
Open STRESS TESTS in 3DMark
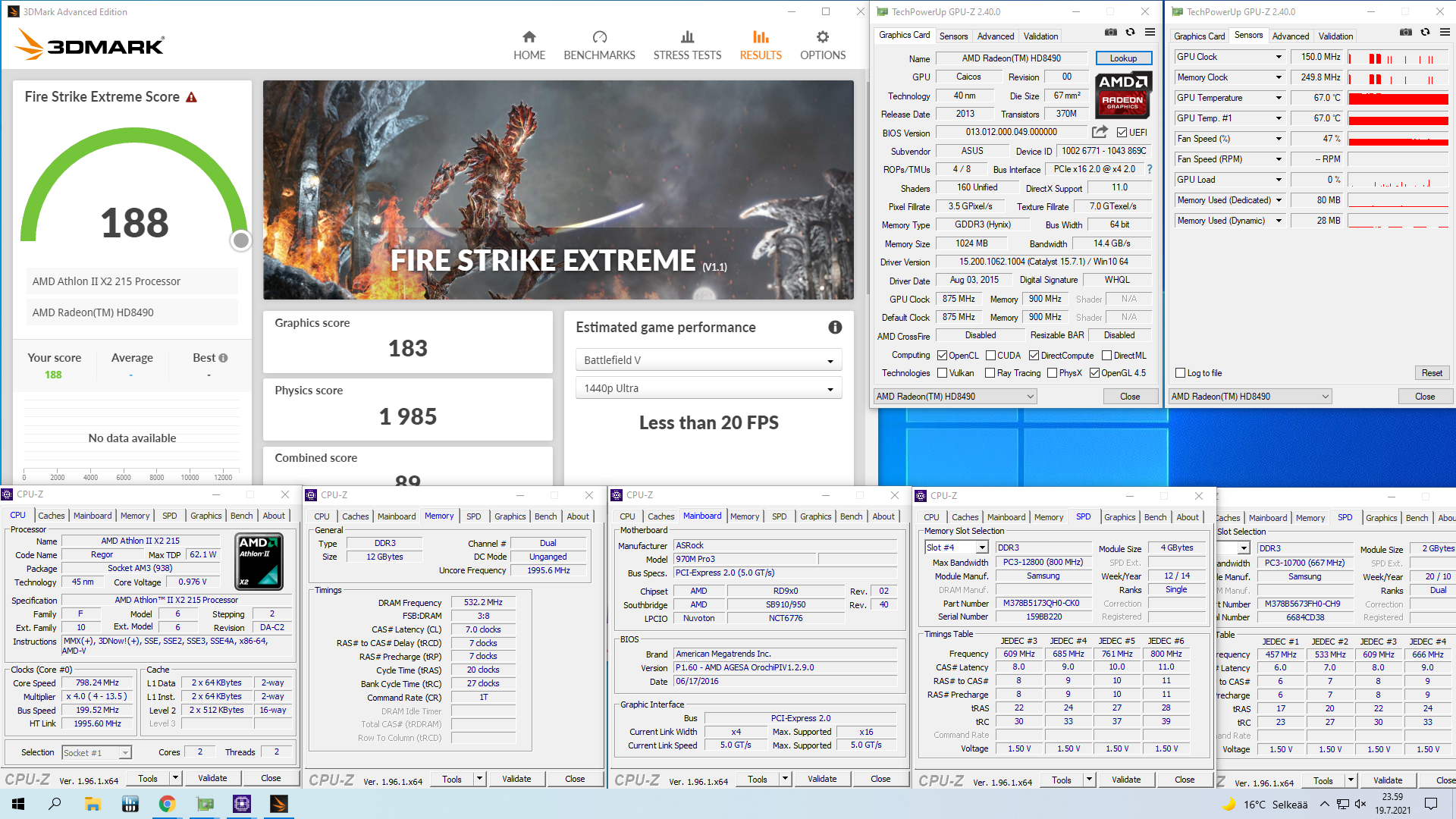tap(687, 45)
